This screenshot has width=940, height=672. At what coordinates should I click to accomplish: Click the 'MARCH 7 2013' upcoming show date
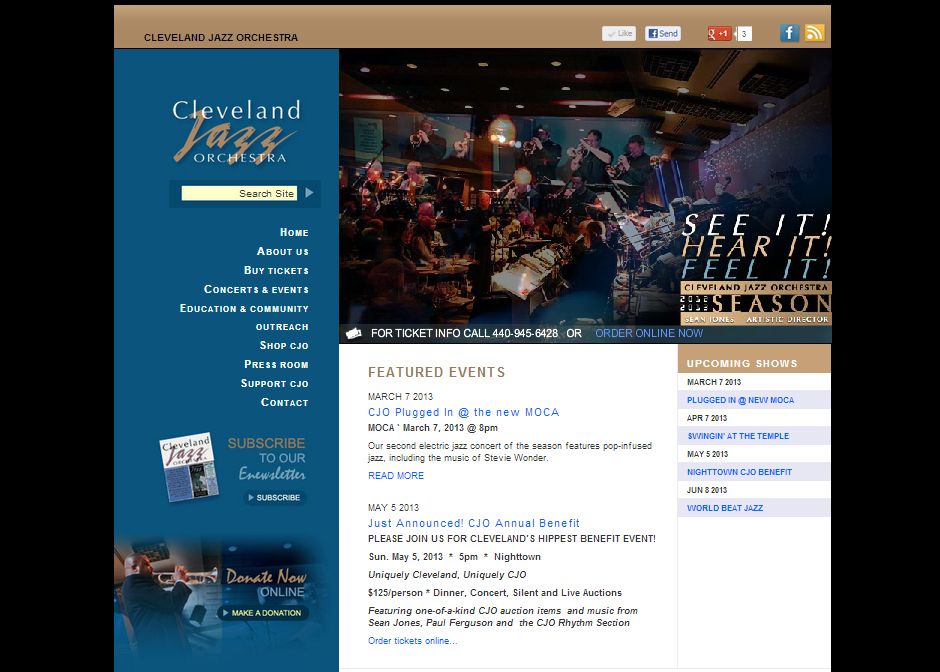[714, 382]
